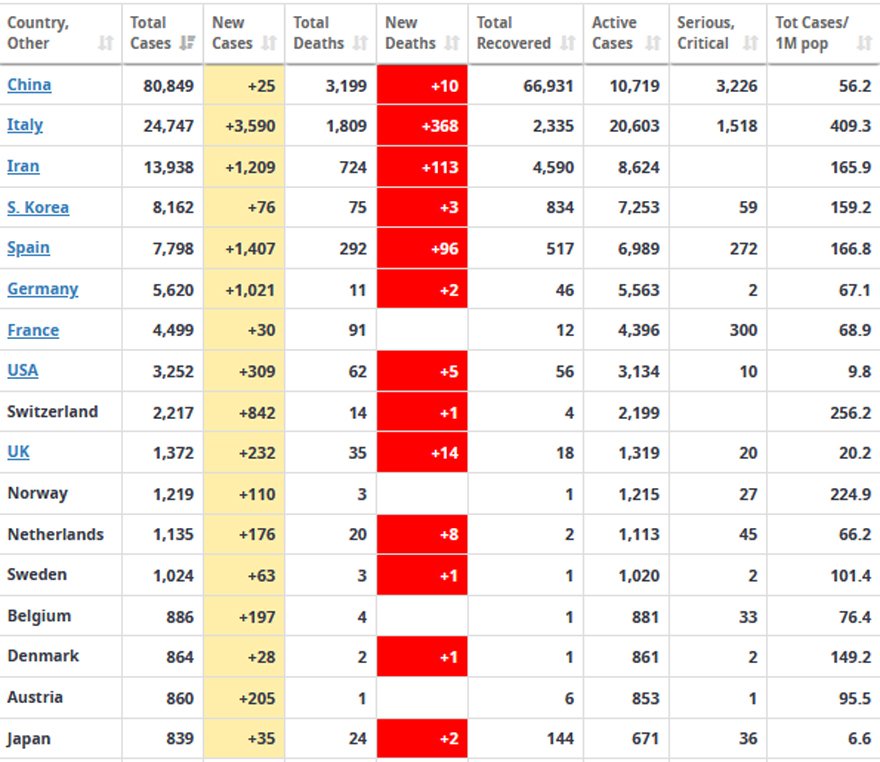This screenshot has height=762, width=880.
Task: Click sort icon in Country, Other header
Action: pyautogui.click(x=106, y=44)
